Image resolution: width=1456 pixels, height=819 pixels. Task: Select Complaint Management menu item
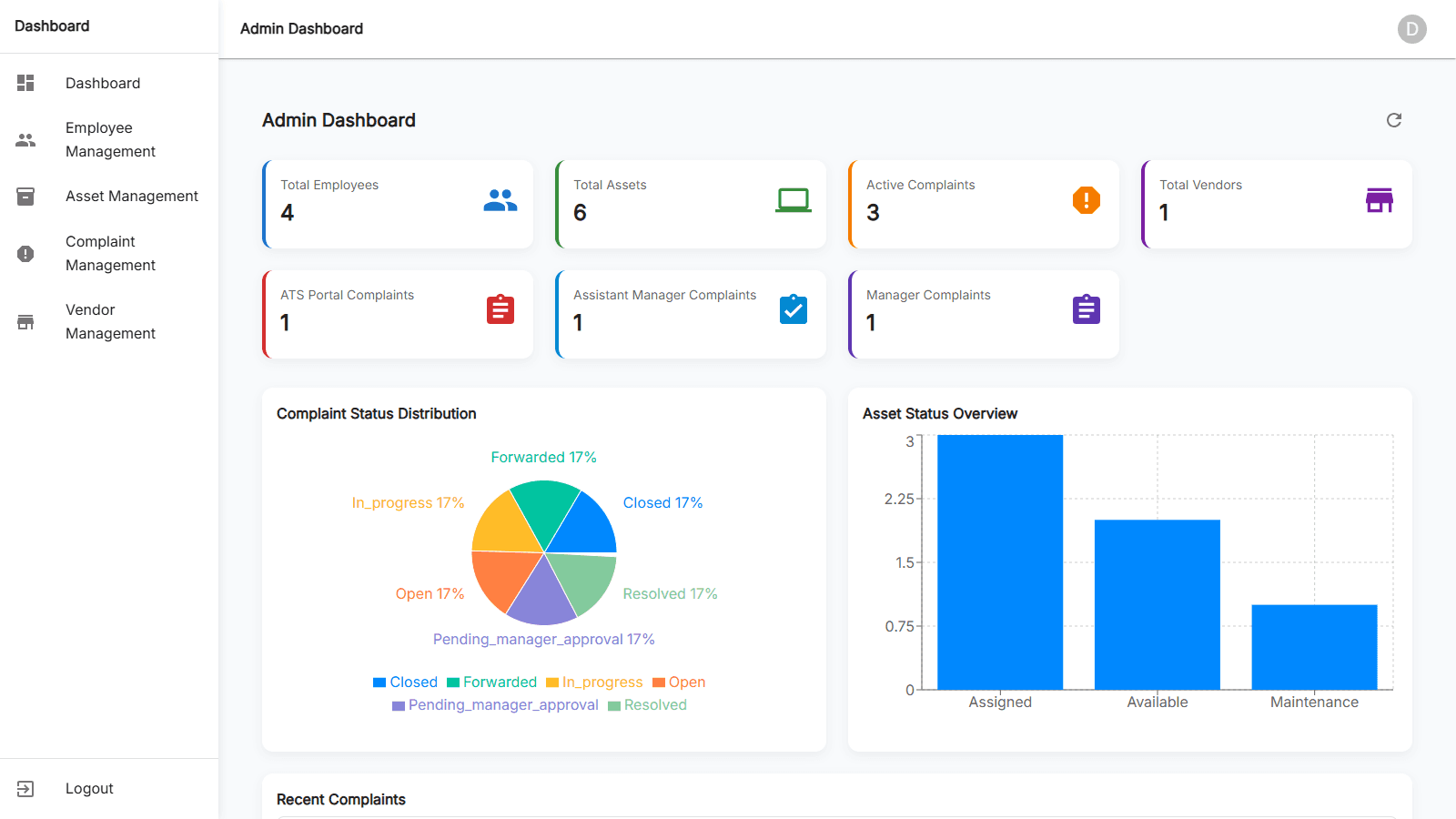109,253
